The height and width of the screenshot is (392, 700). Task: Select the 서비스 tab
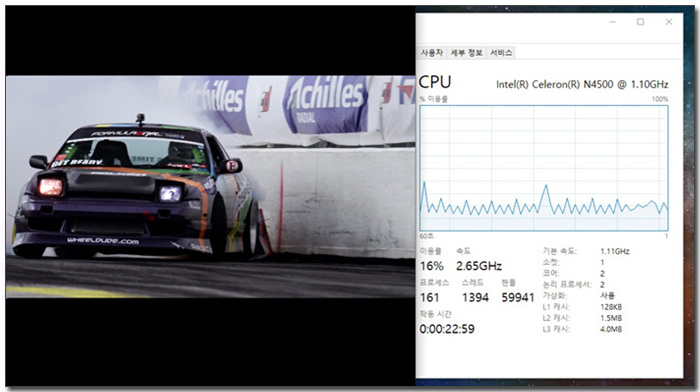(501, 53)
